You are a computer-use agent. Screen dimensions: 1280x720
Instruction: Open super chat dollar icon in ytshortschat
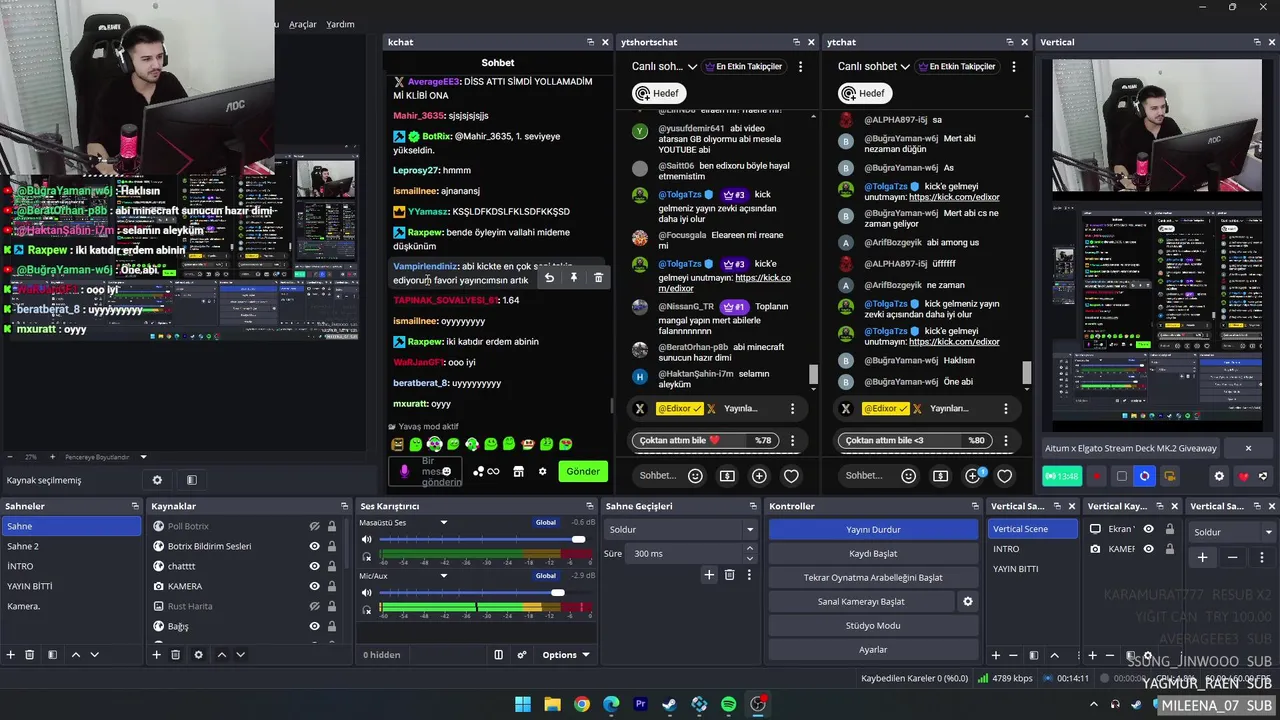[x=727, y=476]
